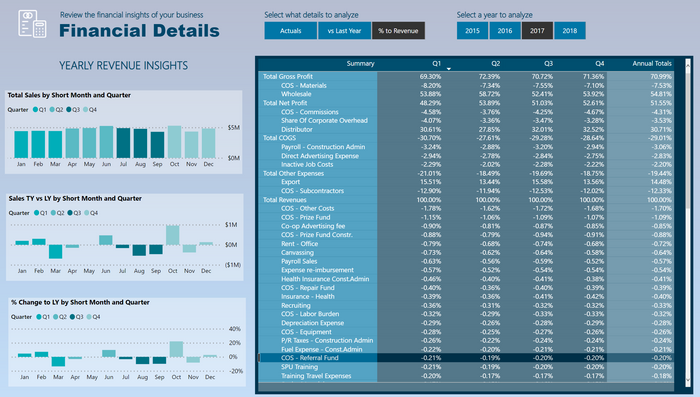Click the Oct bar in % Change to LY chart
This screenshot has width=700, height=397.
176,349
